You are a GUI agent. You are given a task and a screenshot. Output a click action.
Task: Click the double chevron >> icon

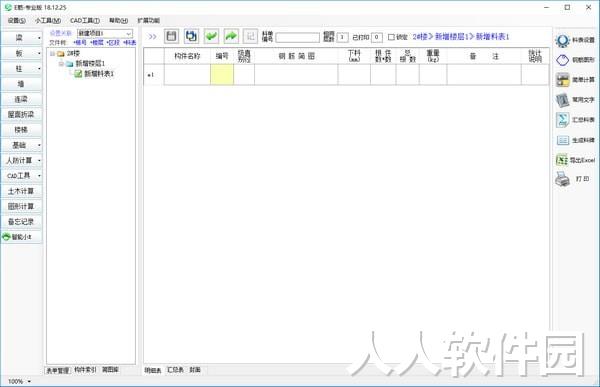[152, 37]
